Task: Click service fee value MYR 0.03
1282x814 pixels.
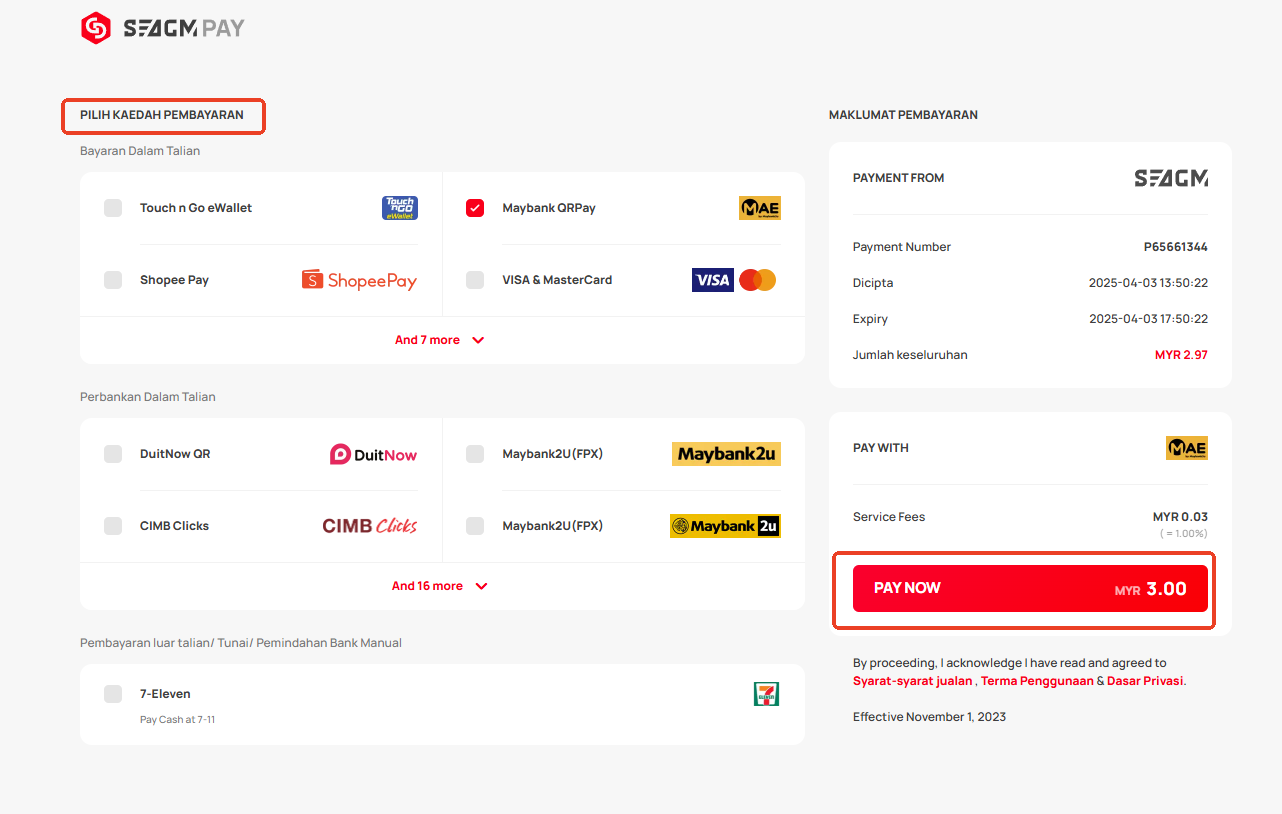Action: pyautogui.click(x=1180, y=517)
